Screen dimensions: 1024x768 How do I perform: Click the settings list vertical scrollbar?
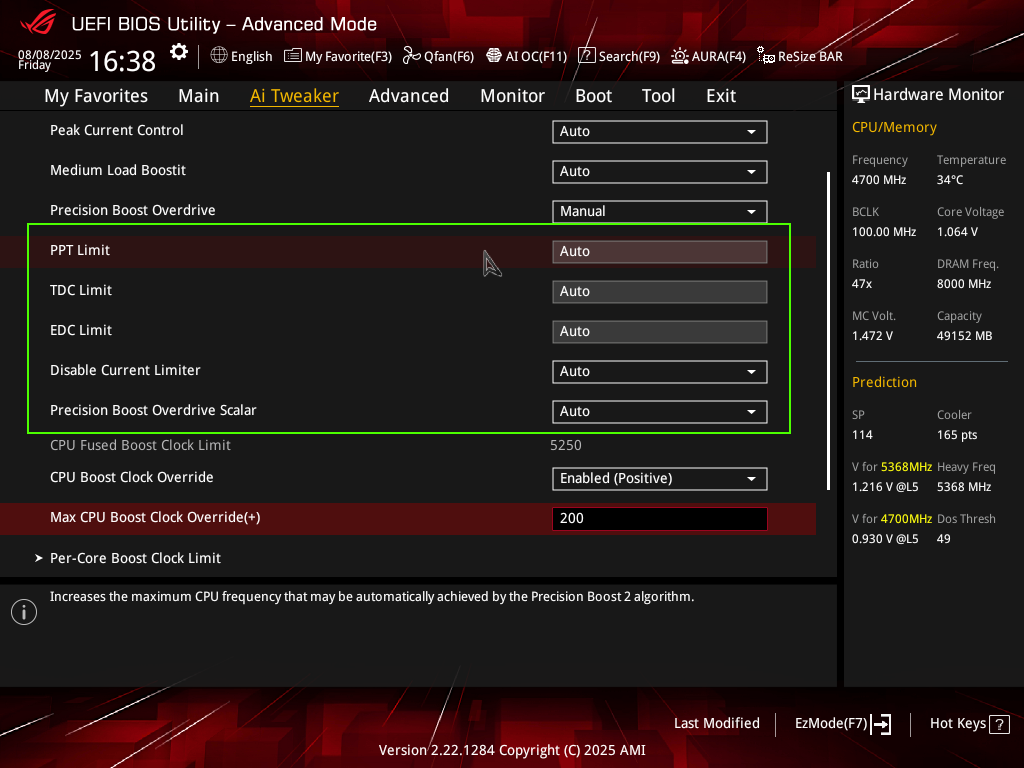828,330
